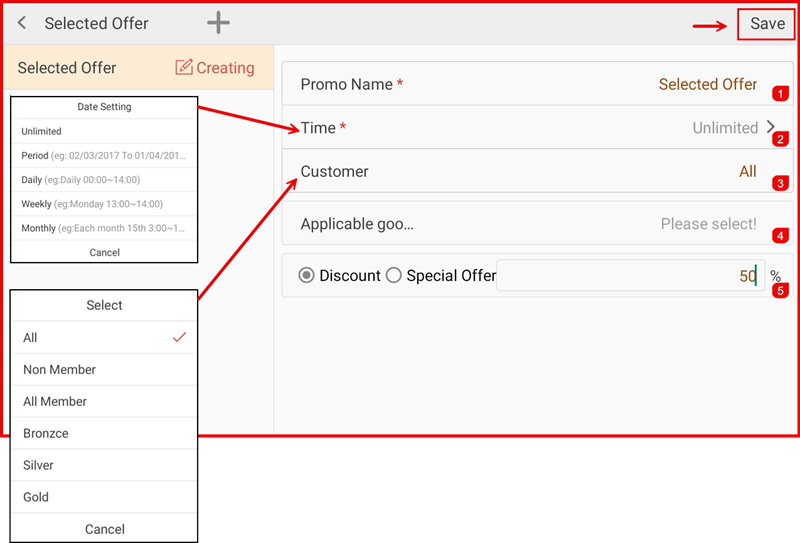Click the checkmark next to All

pyautogui.click(x=179, y=338)
